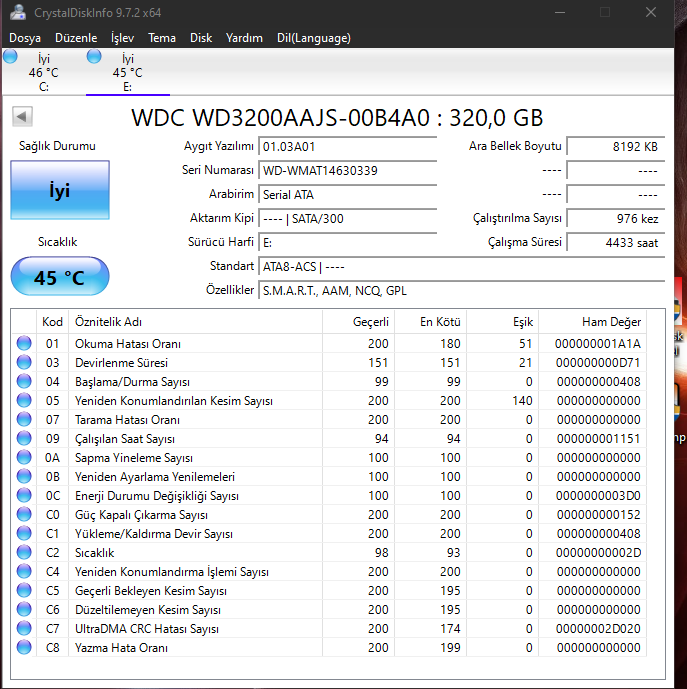Click the Geçerli column header
687x689 pixels.
click(x=359, y=322)
